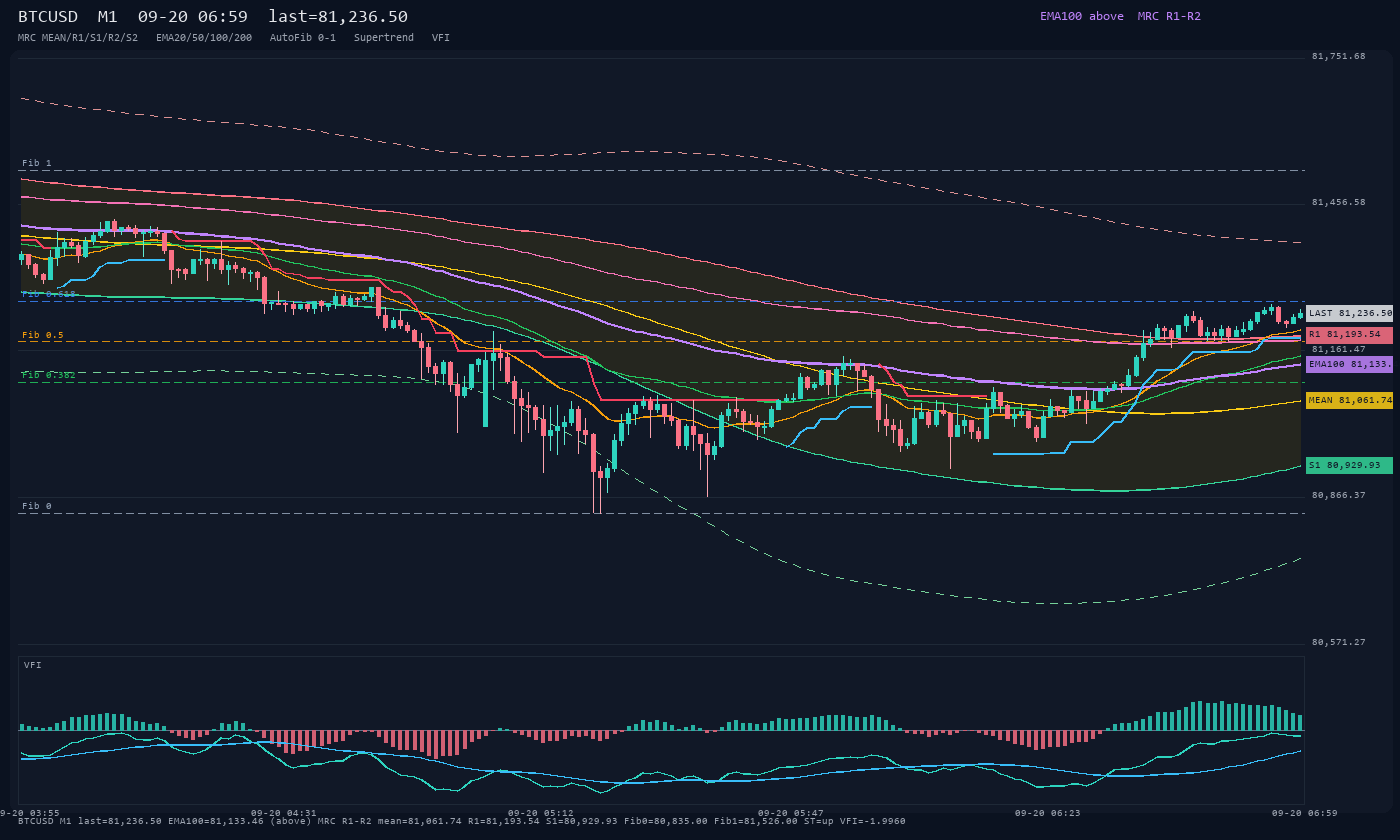Select the "Fib 0.618" level label

pyautogui.click(x=49, y=294)
